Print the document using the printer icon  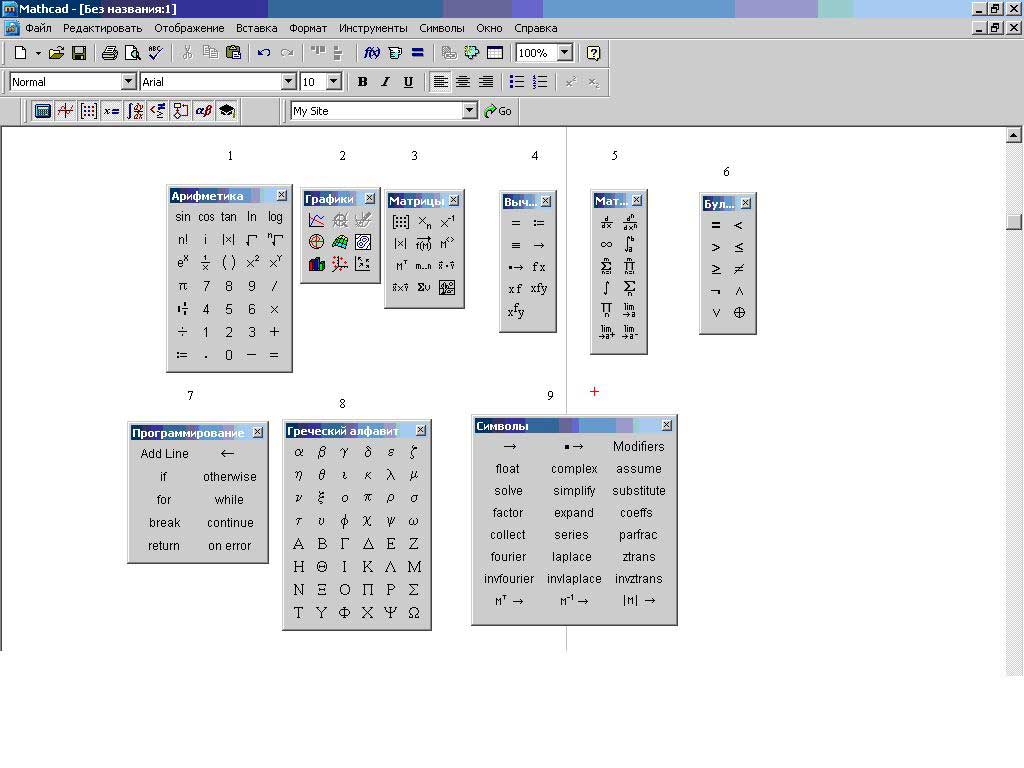coord(109,53)
